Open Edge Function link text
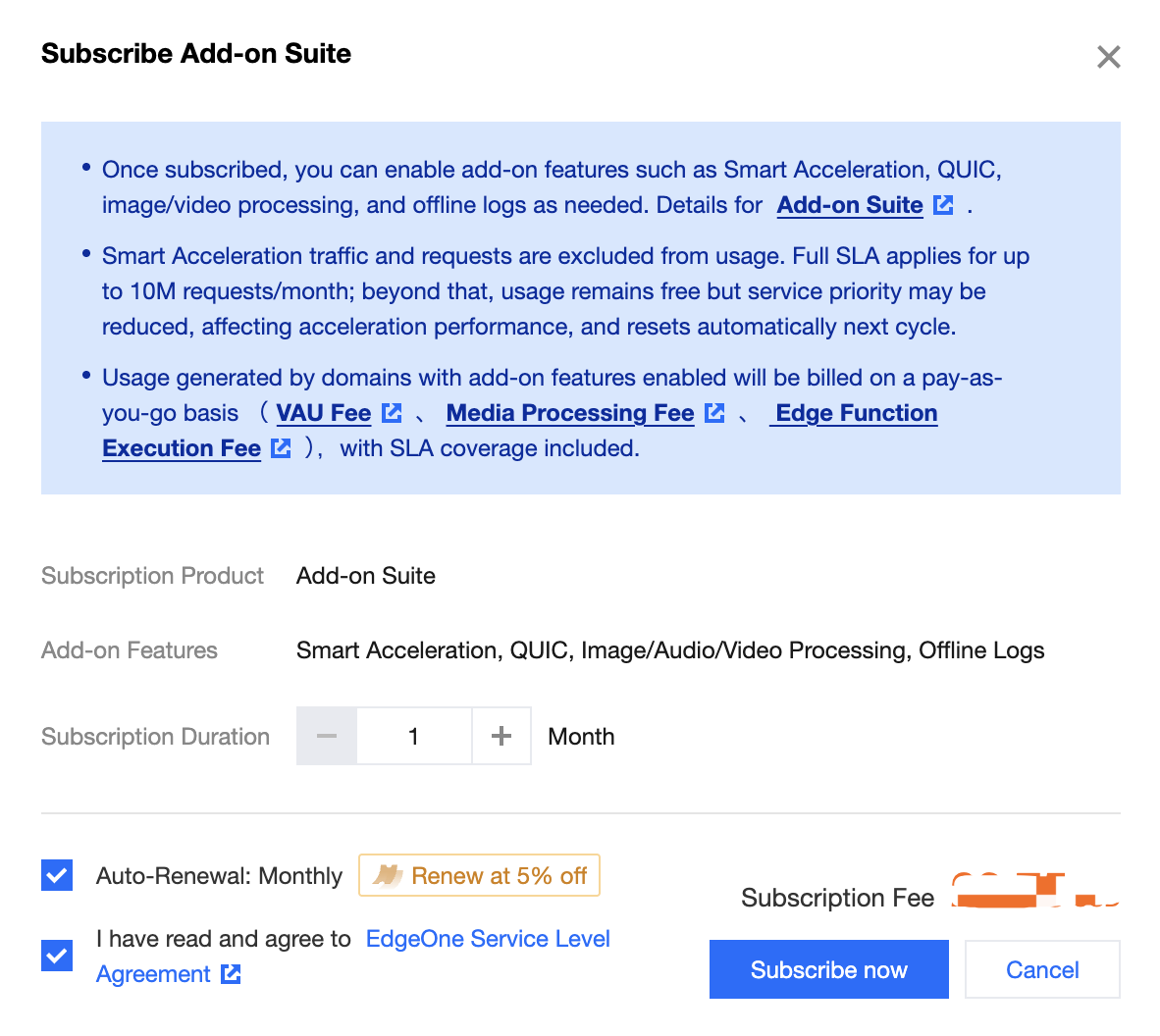Screen dimensions: 1160x1036 pos(857,413)
